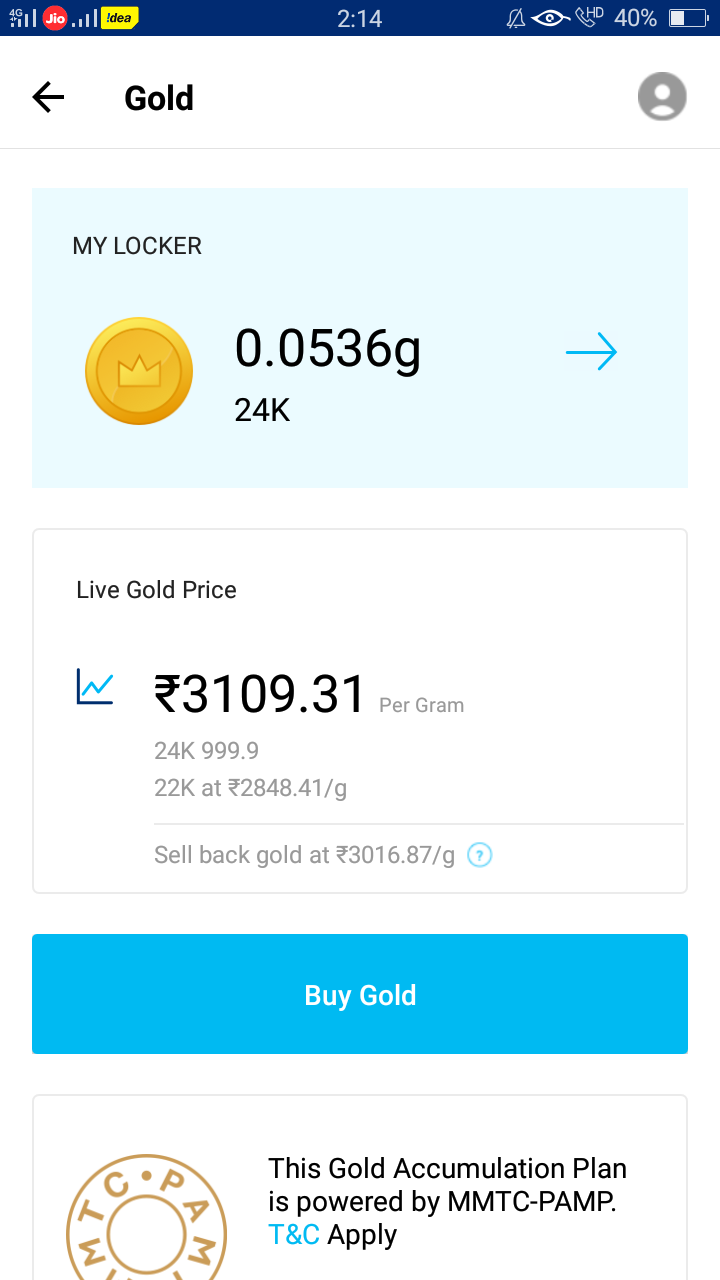Open sell back price help icon
Screen dimensions: 720x1280
point(480,855)
